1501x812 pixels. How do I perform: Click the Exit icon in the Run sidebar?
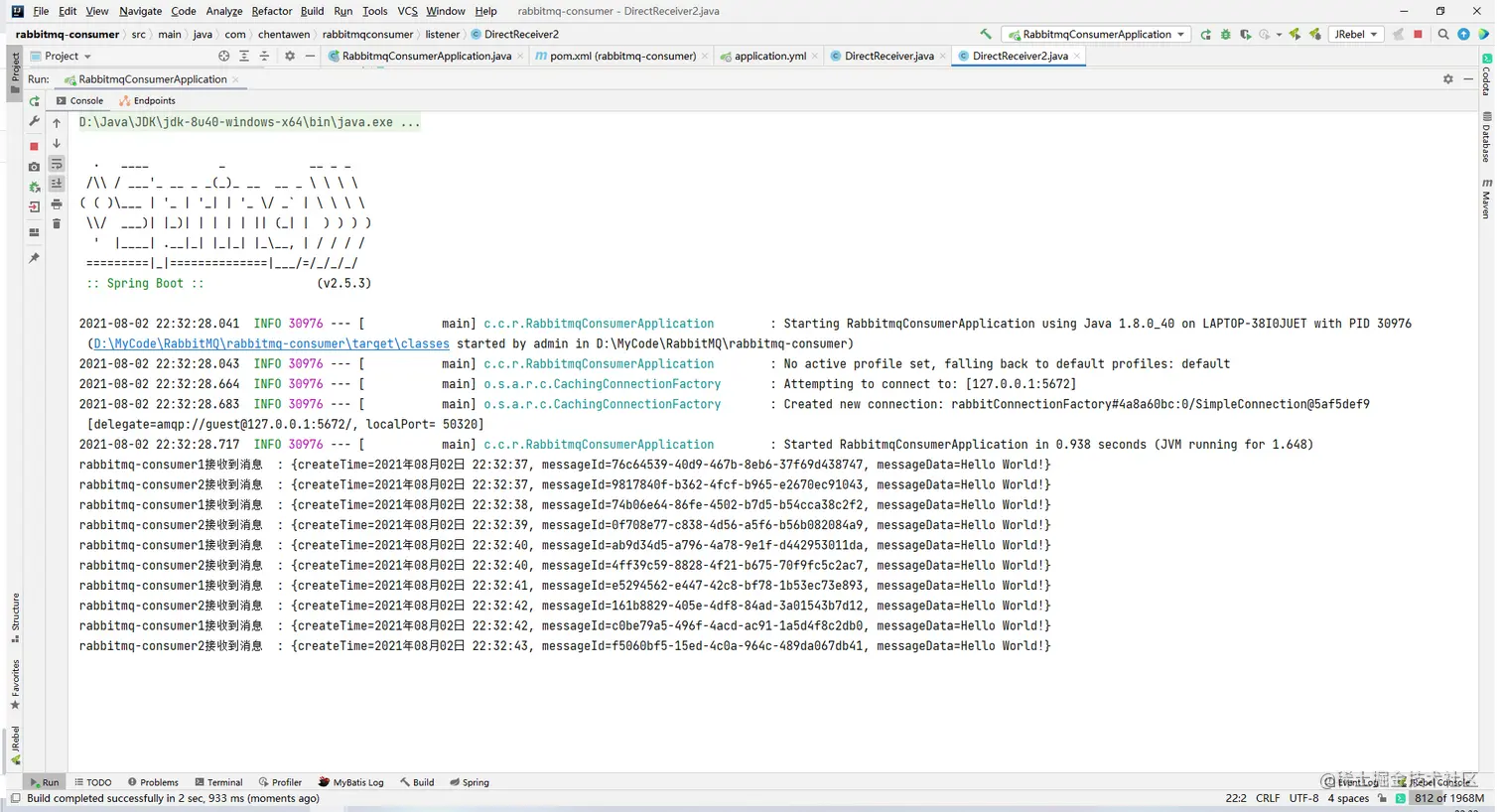(34, 207)
